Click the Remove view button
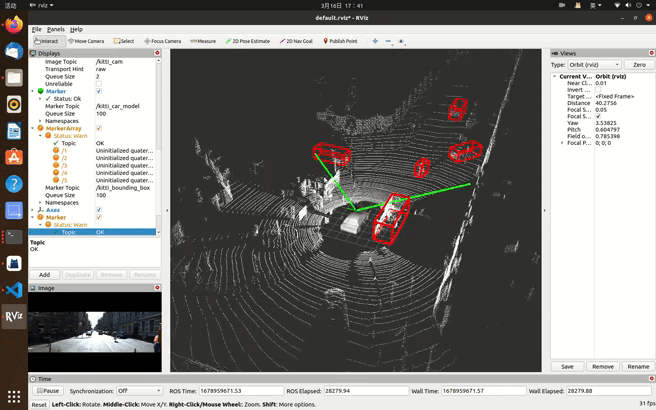Screen dimensions: 656x410 click(602, 366)
